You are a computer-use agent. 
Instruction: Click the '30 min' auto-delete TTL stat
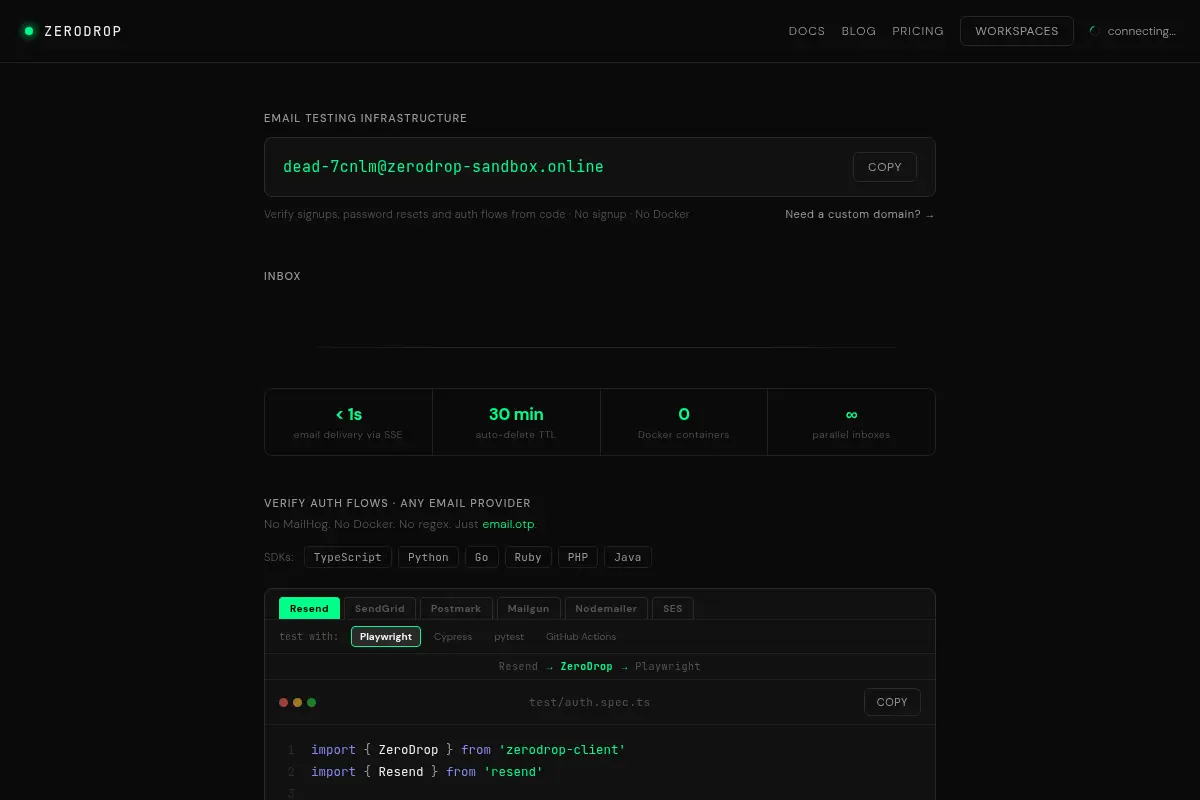coord(516,422)
